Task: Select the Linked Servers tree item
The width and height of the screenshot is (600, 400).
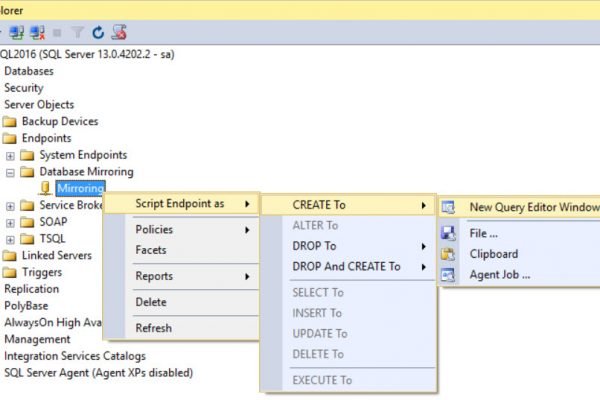Action: [x=55, y=256]
